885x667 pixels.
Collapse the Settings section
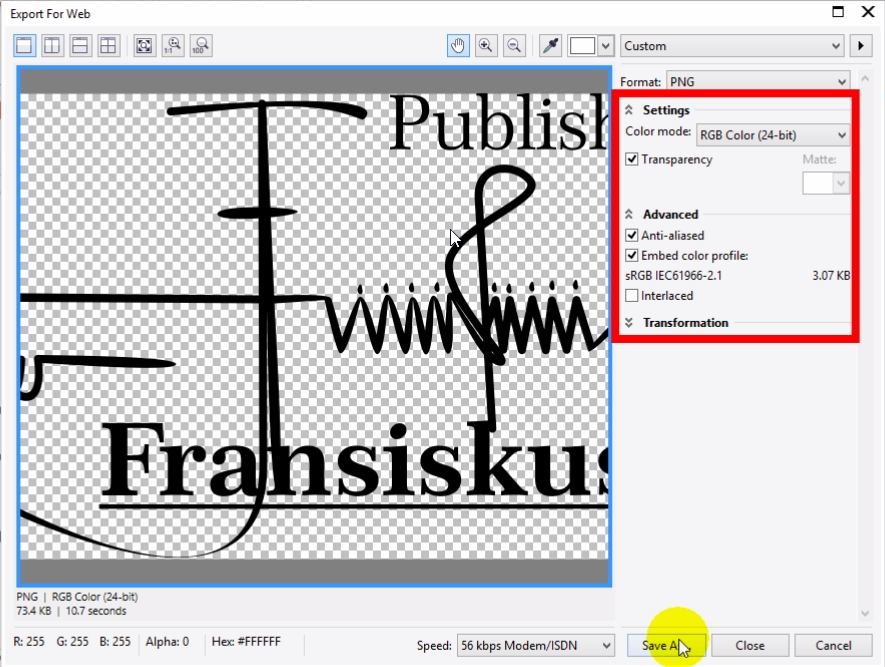[629, 110]
